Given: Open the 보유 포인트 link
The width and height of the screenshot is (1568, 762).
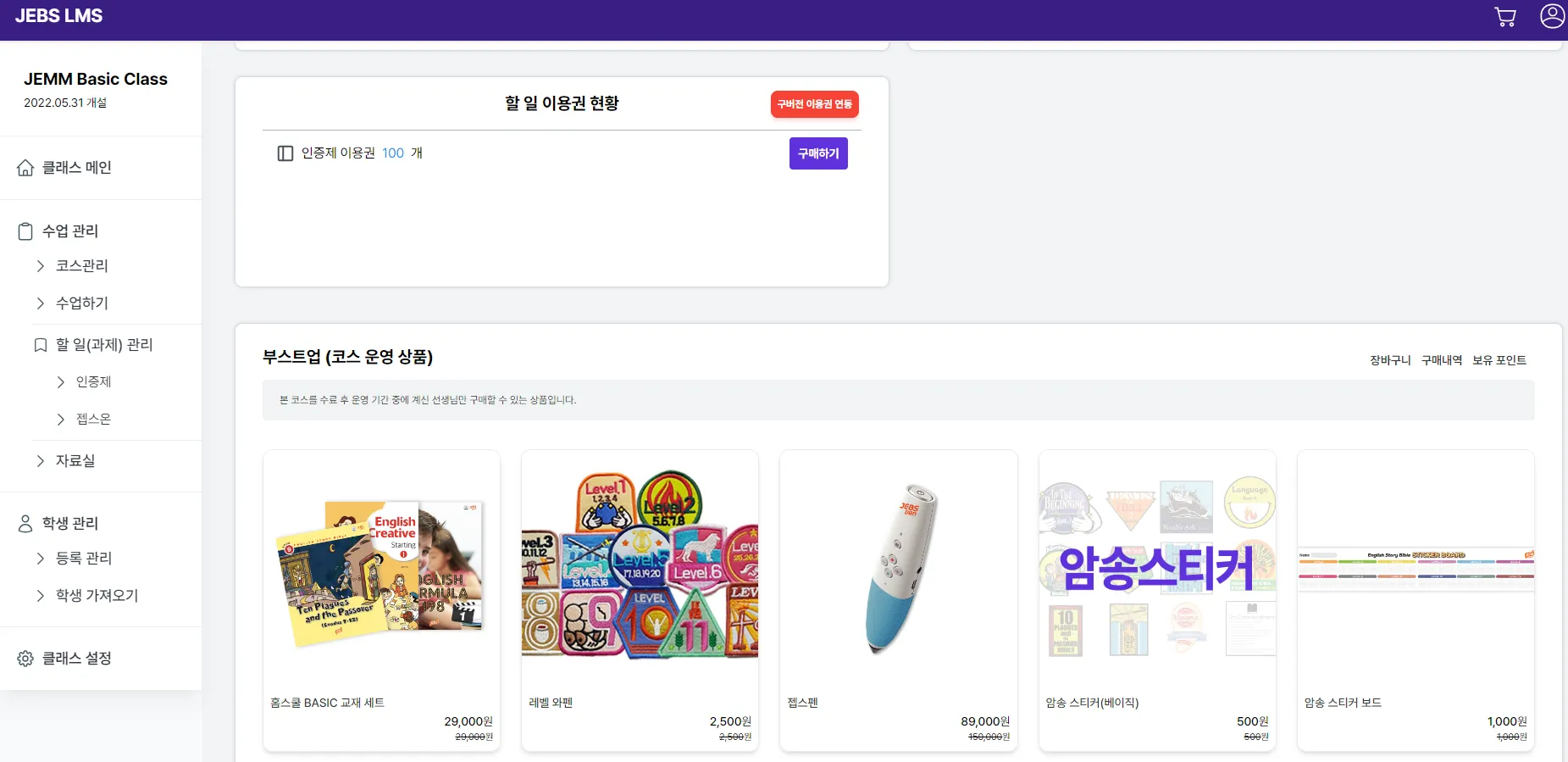Looking at the screenshot, I should pos(1499,360).
